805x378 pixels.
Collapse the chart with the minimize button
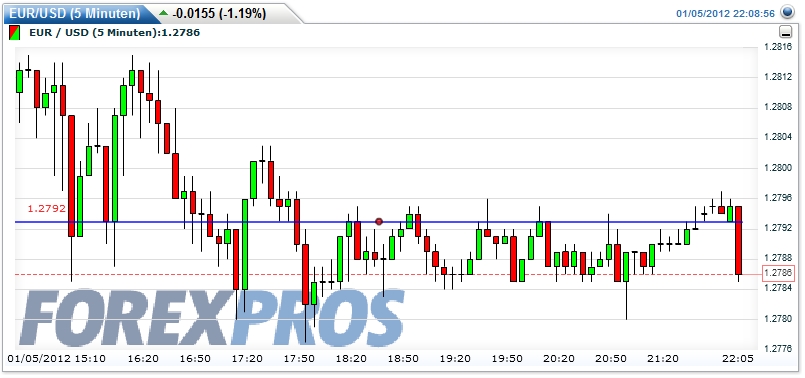[x=785, y=33]
